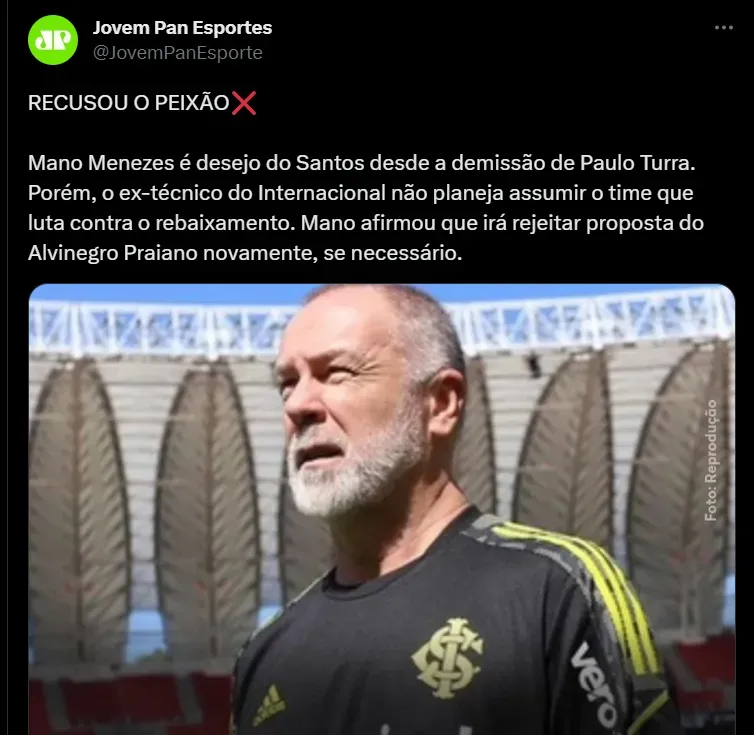Viewport: 754px width, 735px height.
Task: Click the Internacional crest on the shirt
Action: [448, 658]
